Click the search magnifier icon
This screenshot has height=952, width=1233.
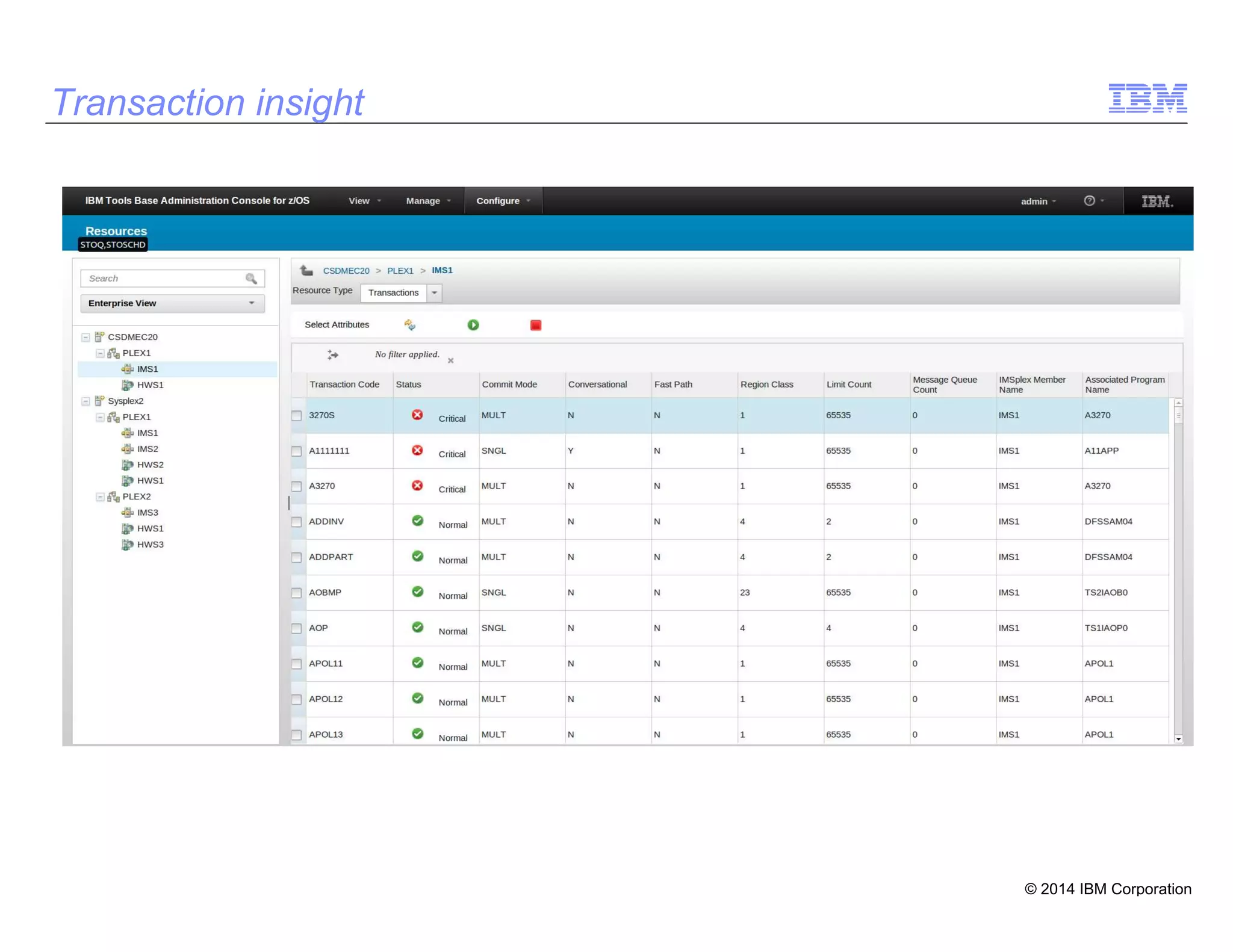coord(251,278)
